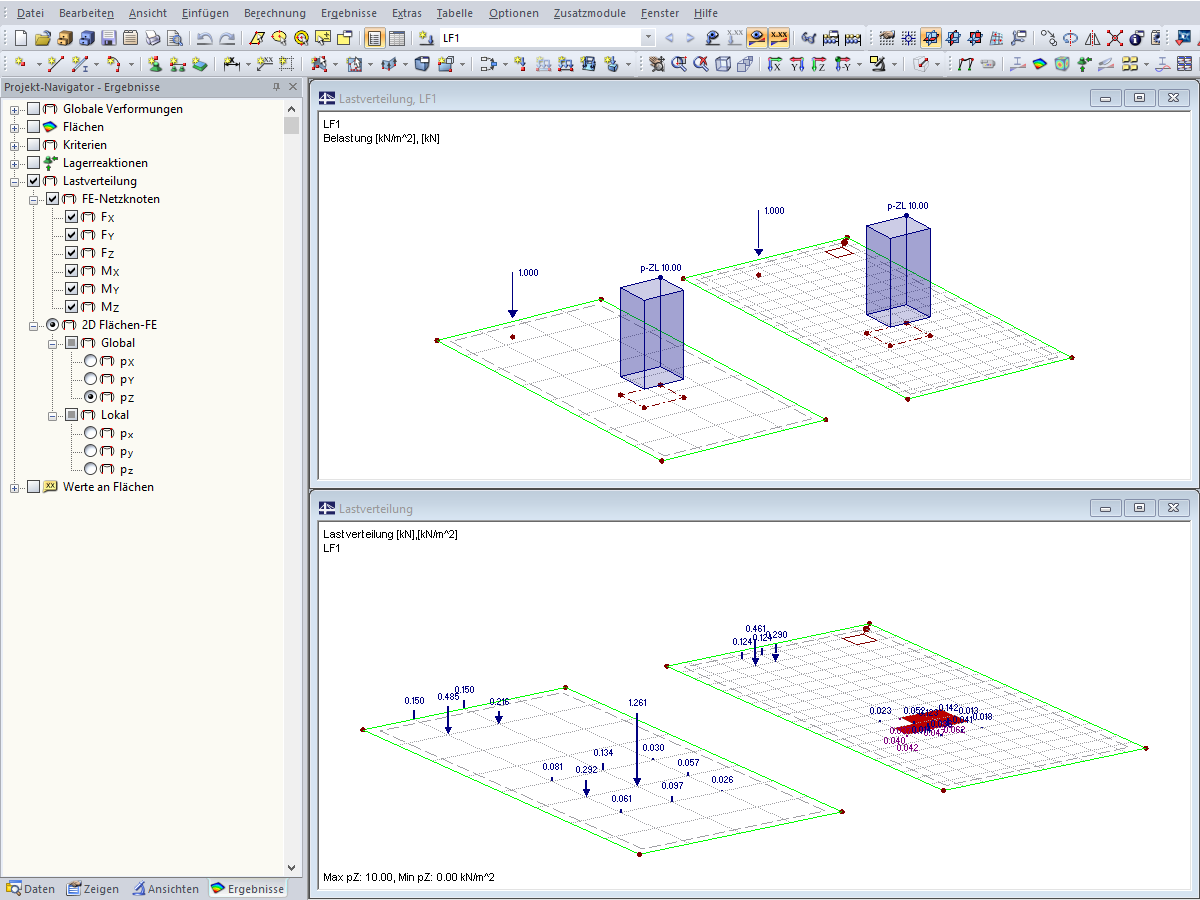Uncheck the FE-Netzknoten checkbox
The height and width of the screenshot is (900, 1200).
[x=53, y=199]
